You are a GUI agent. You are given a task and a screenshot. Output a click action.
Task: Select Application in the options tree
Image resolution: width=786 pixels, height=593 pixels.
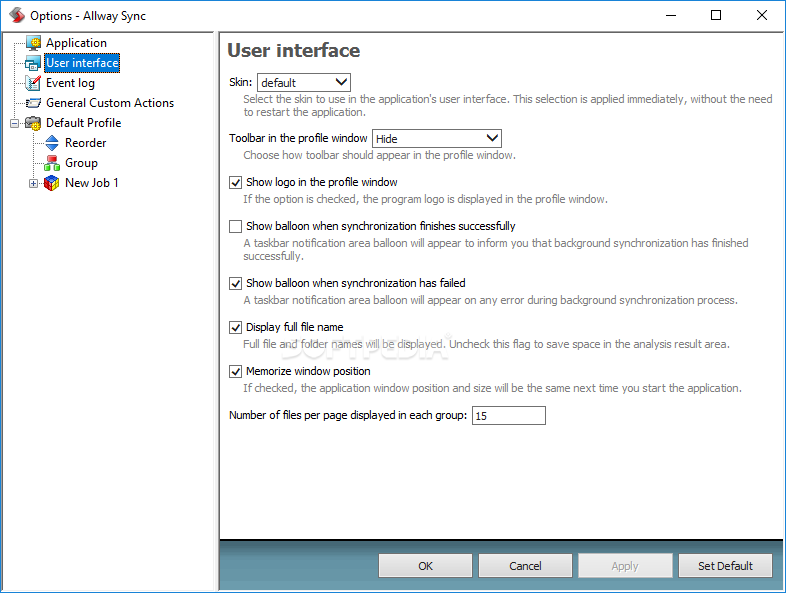tap(76, 43)
